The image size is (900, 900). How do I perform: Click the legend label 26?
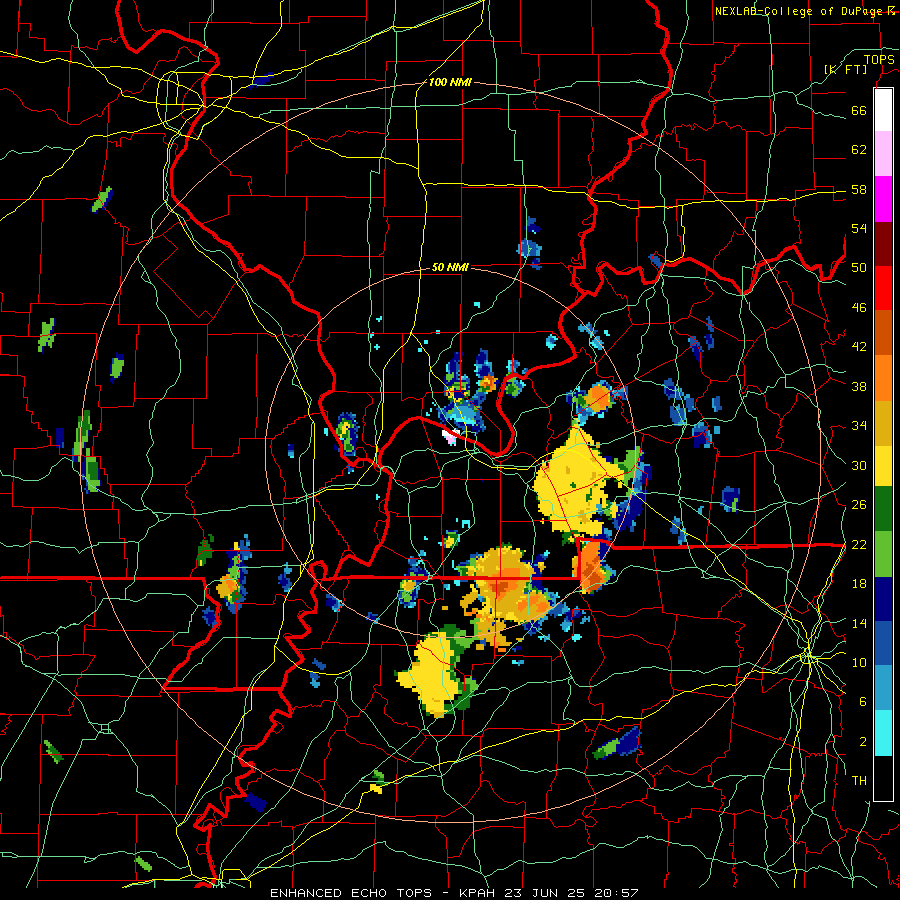pos(859,505)
